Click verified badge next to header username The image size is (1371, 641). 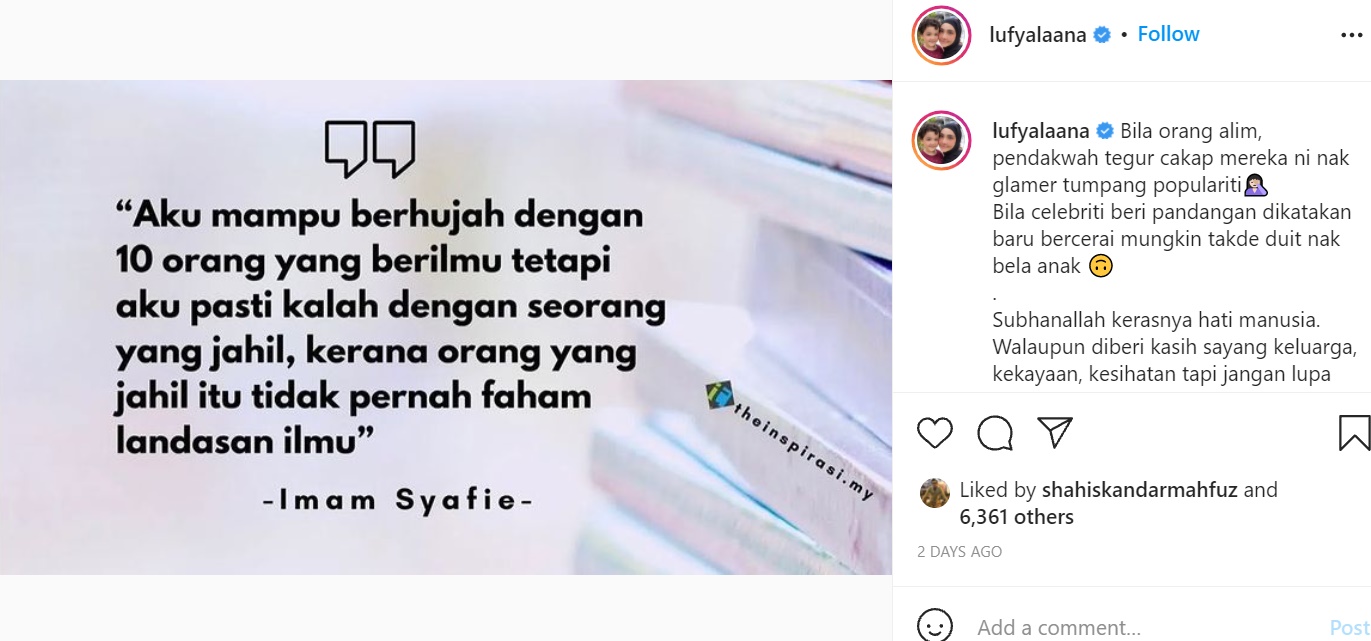[1102, 35]
